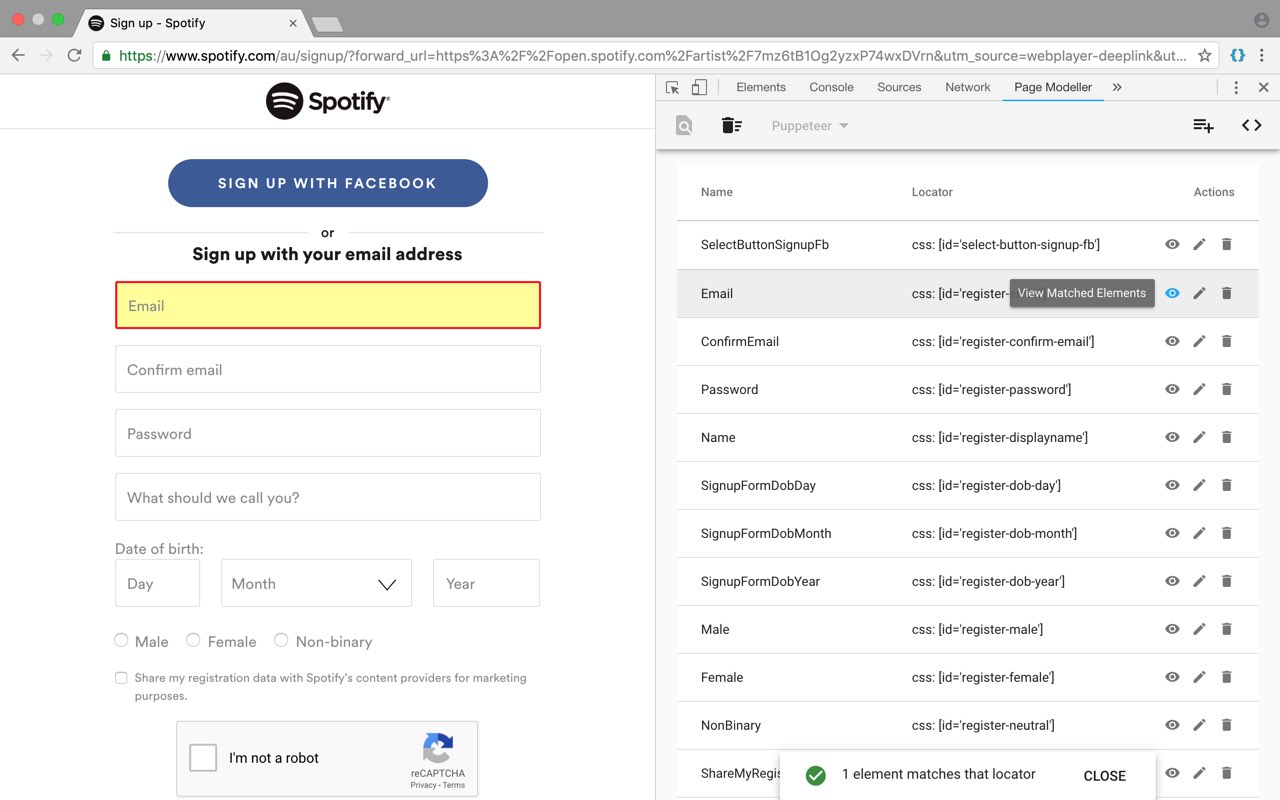
Task: Click the DevTools inspect element picker icon
Action: [673, 88]
